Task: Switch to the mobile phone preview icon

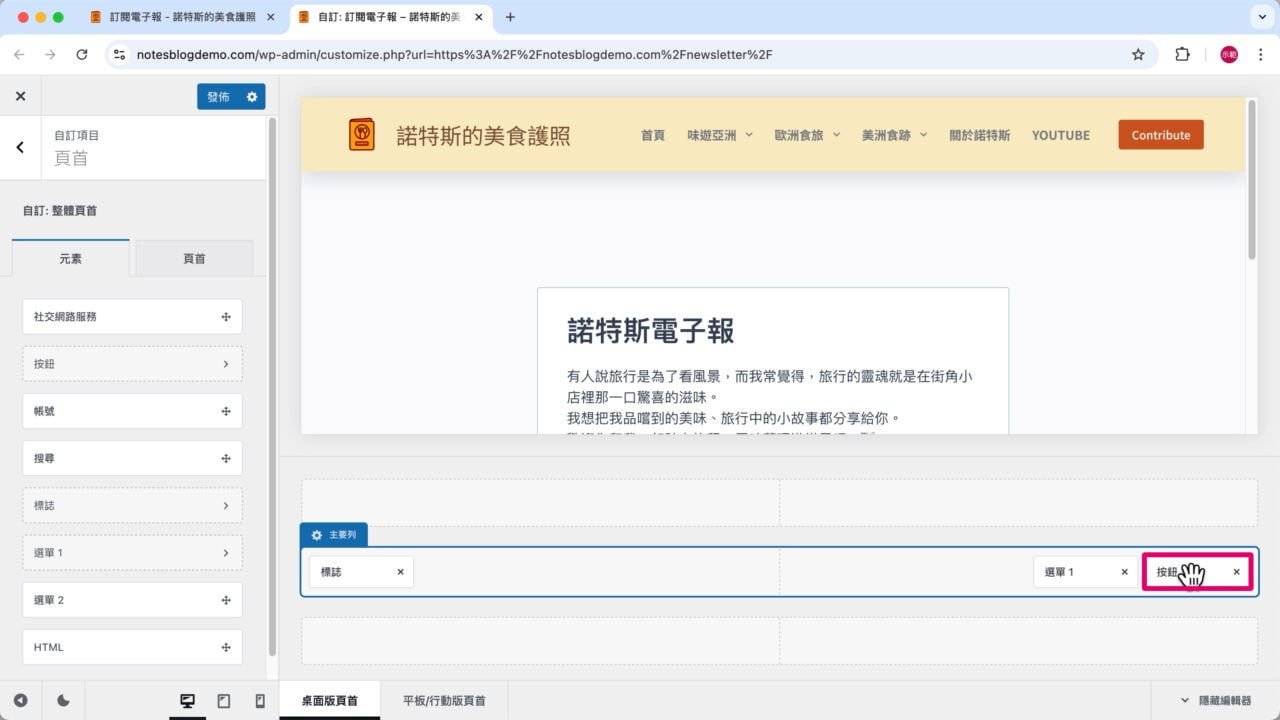Action: (x=259, y=700)
